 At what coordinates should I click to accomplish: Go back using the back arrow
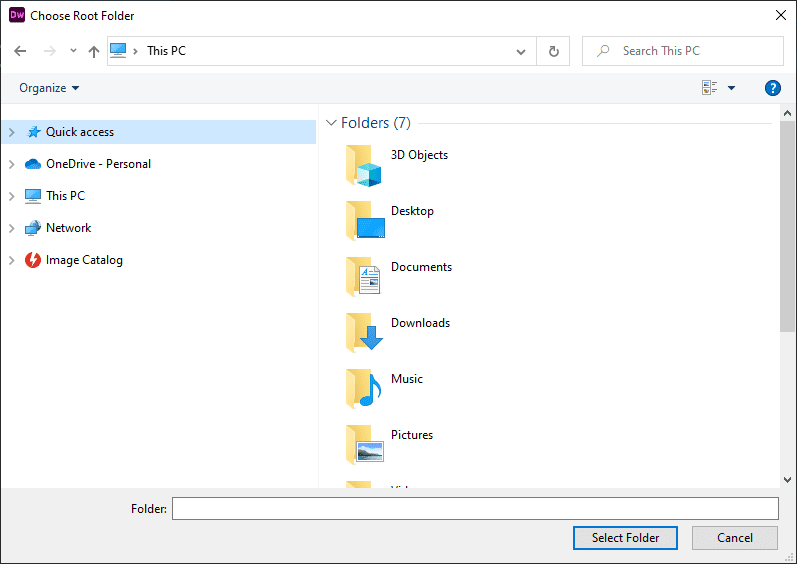(x=20, y=51)
